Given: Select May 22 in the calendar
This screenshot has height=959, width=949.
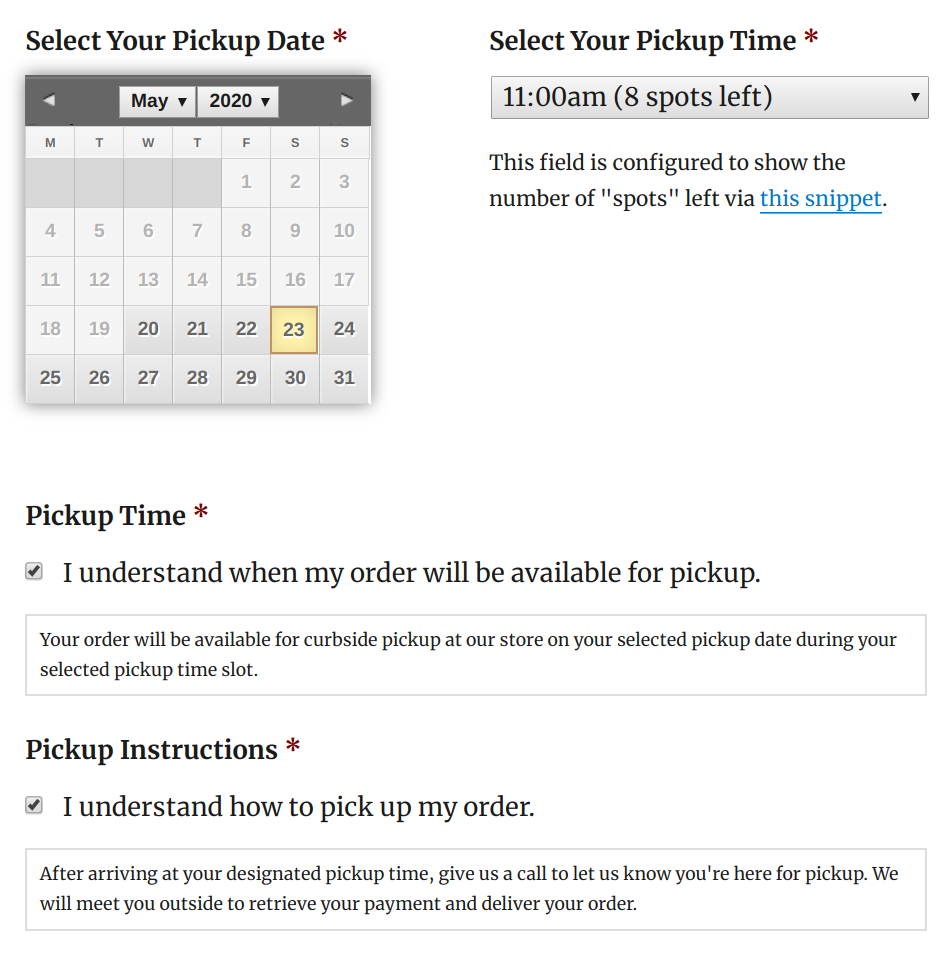Looking at the screenshot, I should [246, 329].
